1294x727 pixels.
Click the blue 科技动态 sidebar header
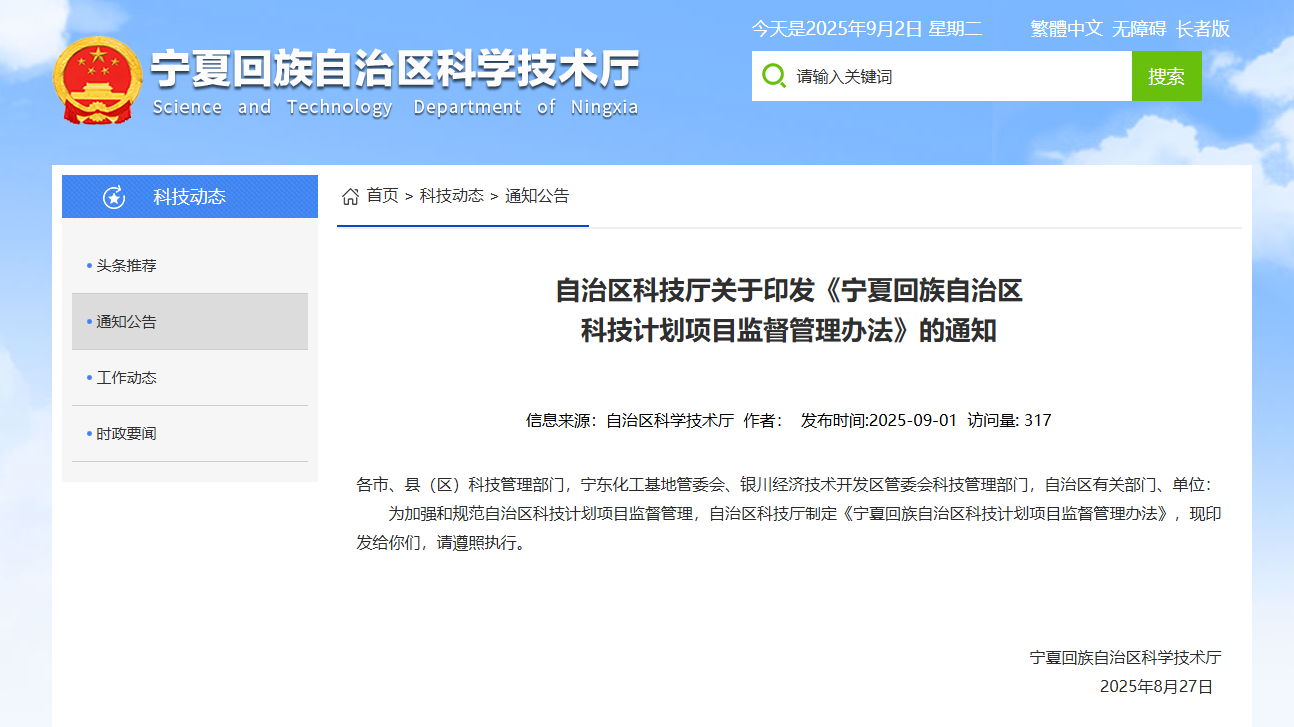(189, 197)
